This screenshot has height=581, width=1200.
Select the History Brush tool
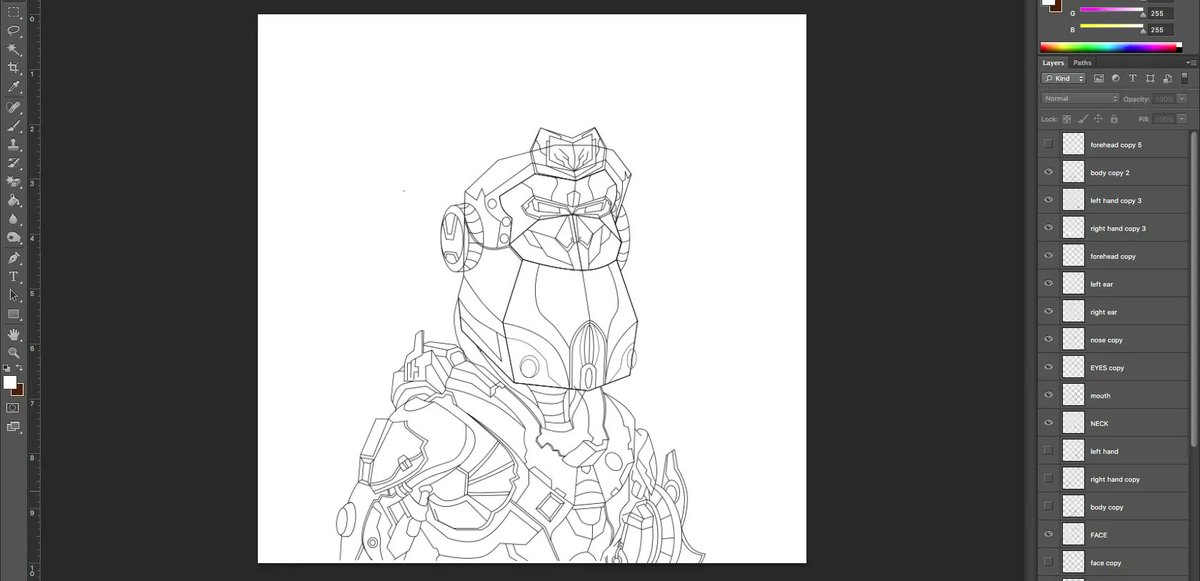14,162
